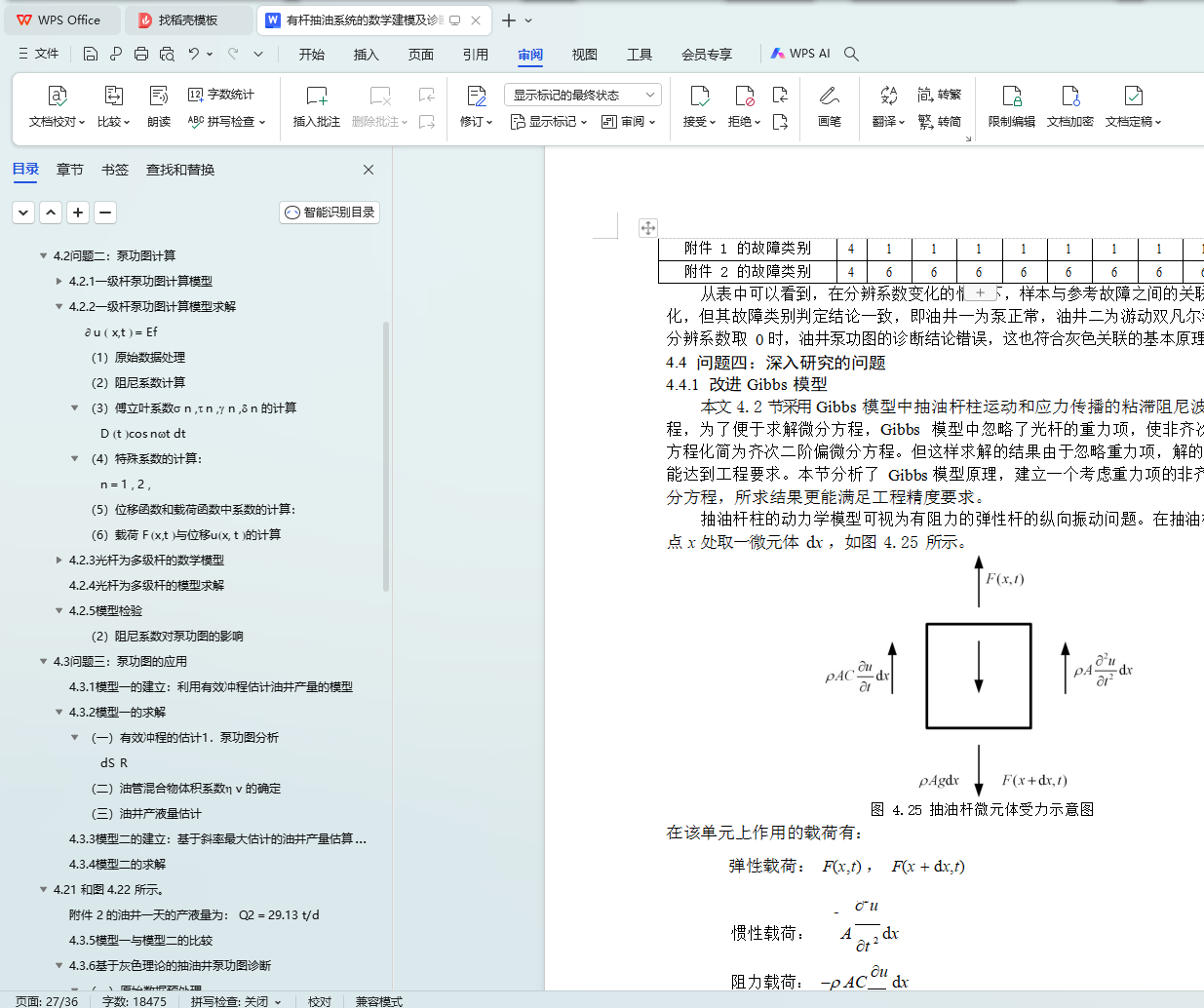1204x1008 pixels.
Task: Click the 智能识别目录 button
Action: [x=330, y=213]
